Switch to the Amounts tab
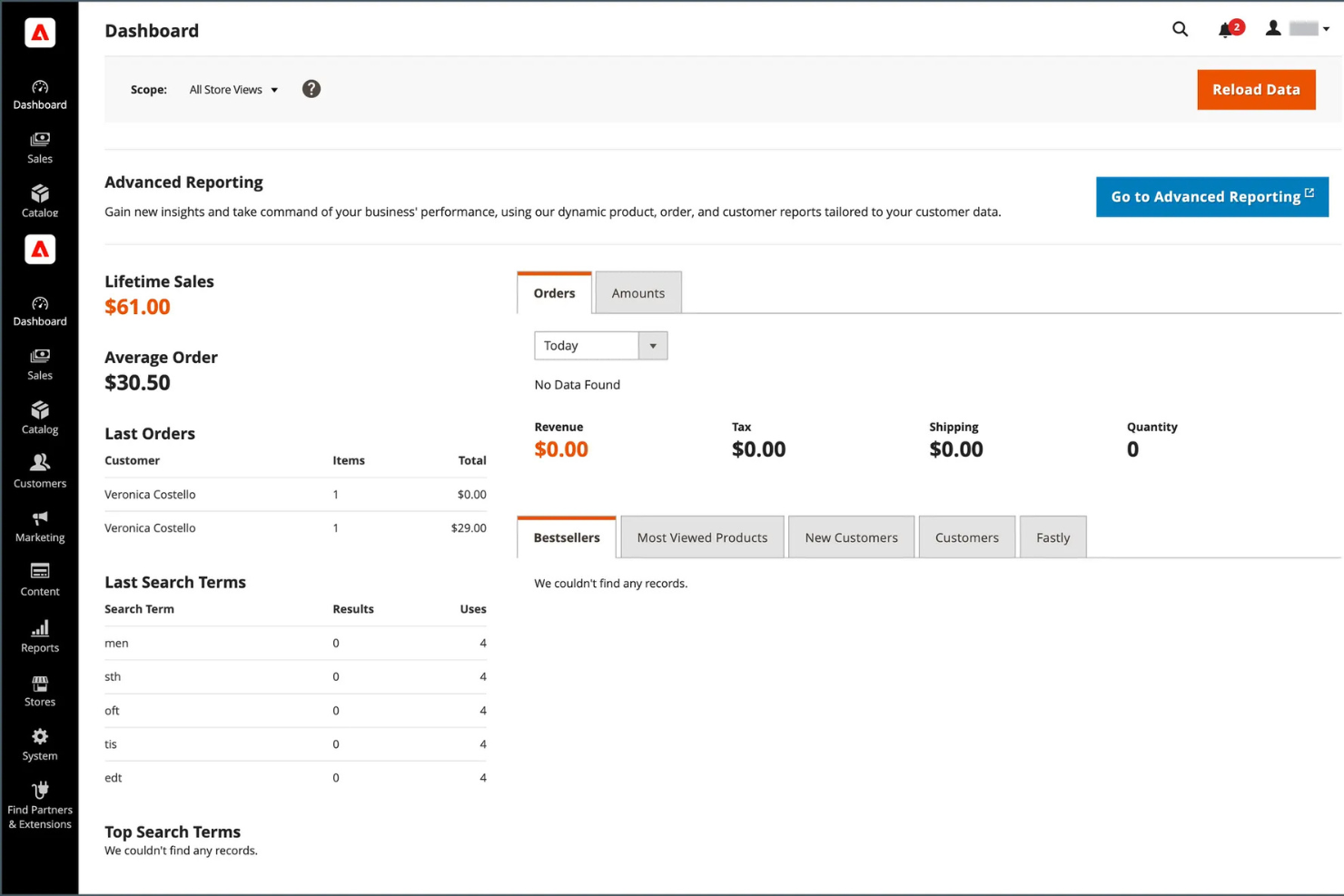This screenshot has height=896, width=1344. [638, 292]
